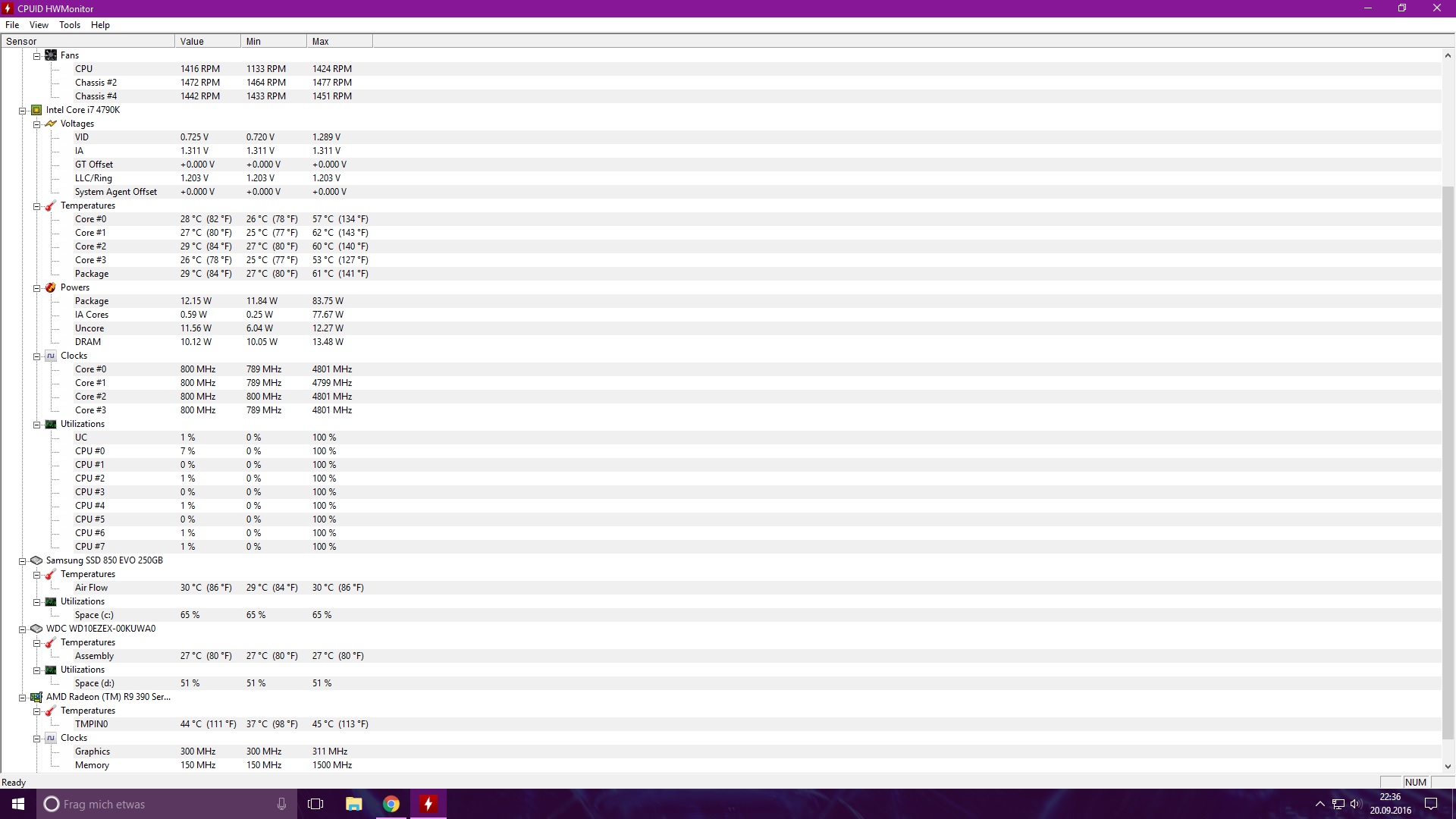
Task: Click the AMD Radeon R9 390 card icon
Action: 36,697
